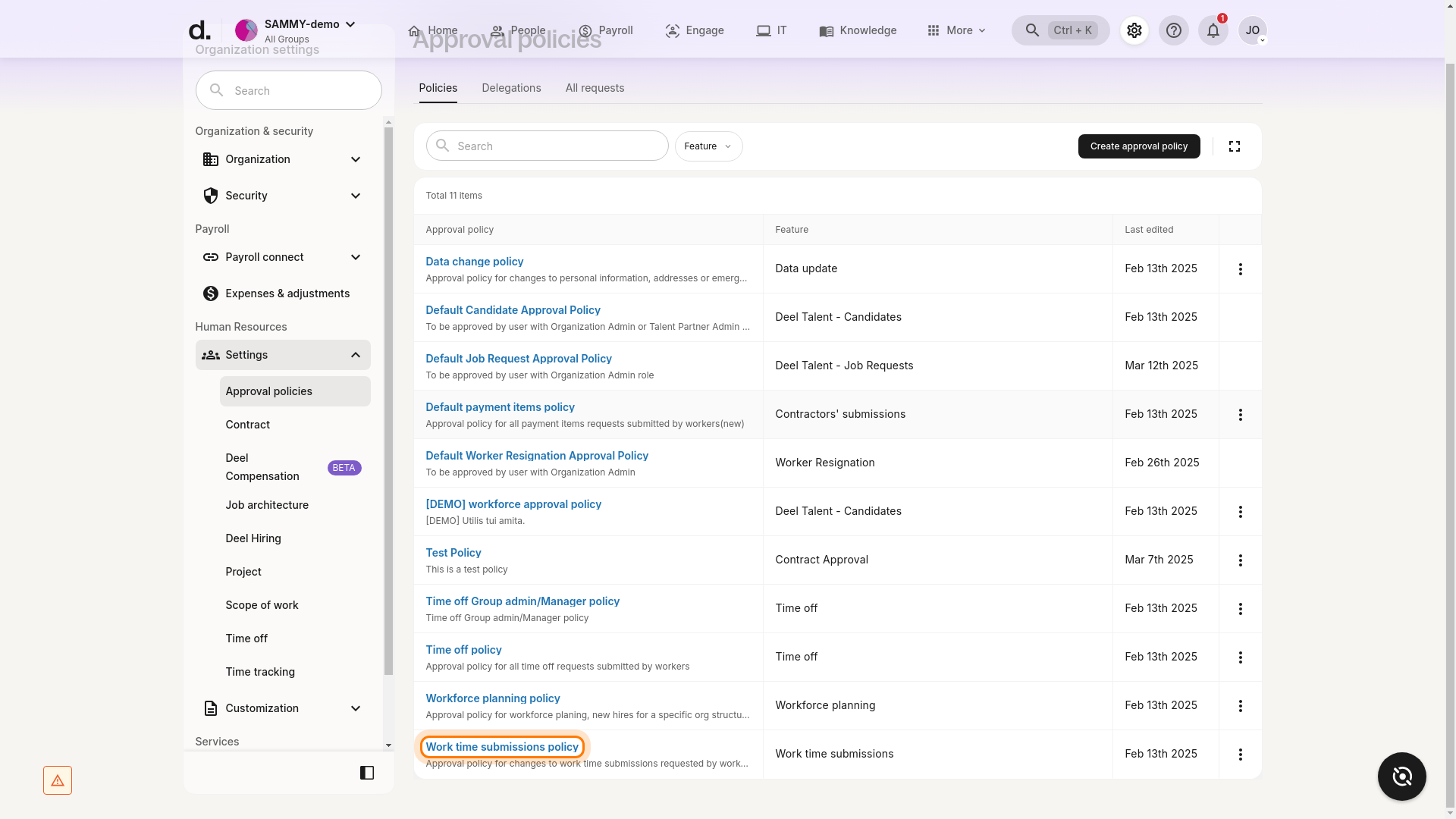Open the Workforce planning policy link
This screenshot has width=1456, height=819.
point(493,698)
